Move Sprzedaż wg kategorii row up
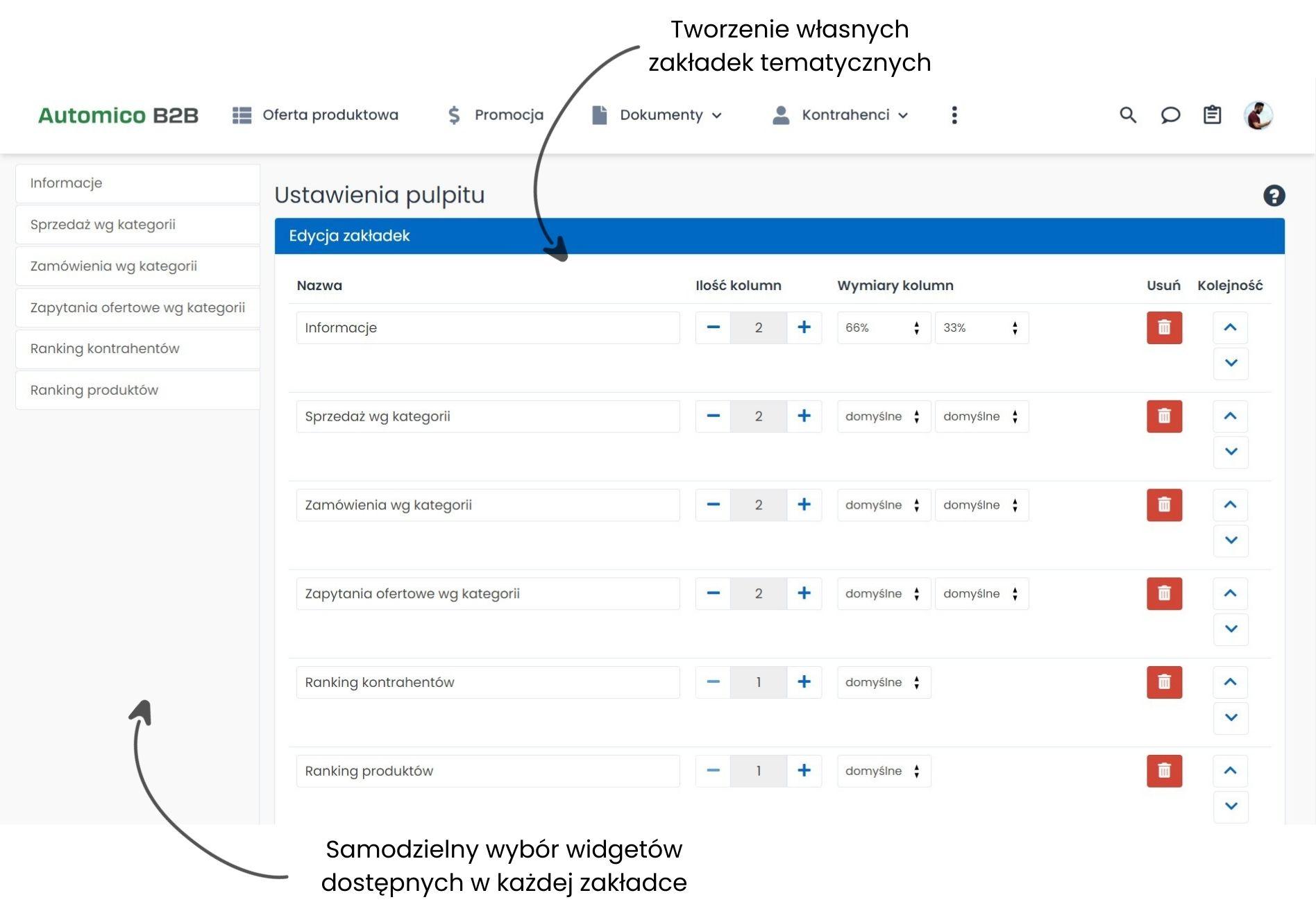This screenshot has height=902, width=1316. pos(1230,416)
